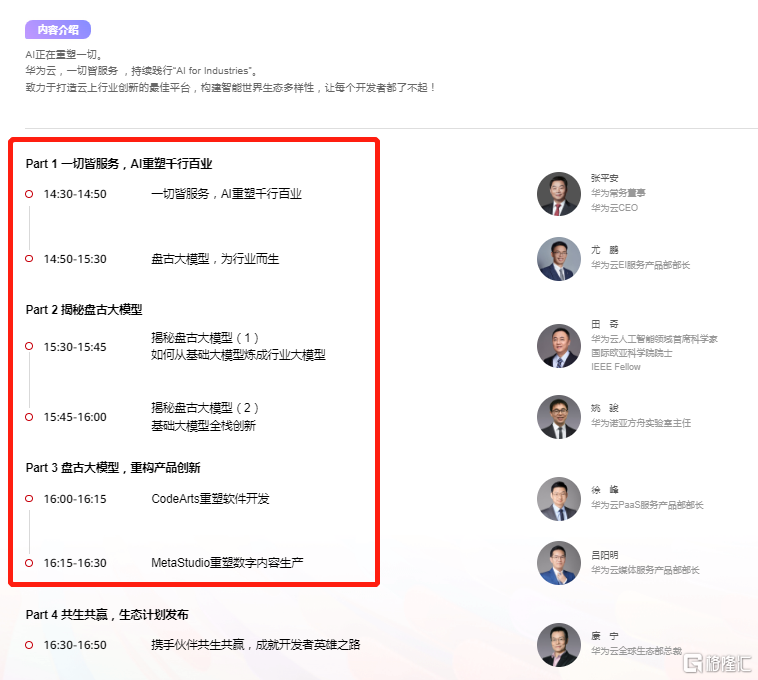Click time label 14:50-15:30

tap(75, 259)
